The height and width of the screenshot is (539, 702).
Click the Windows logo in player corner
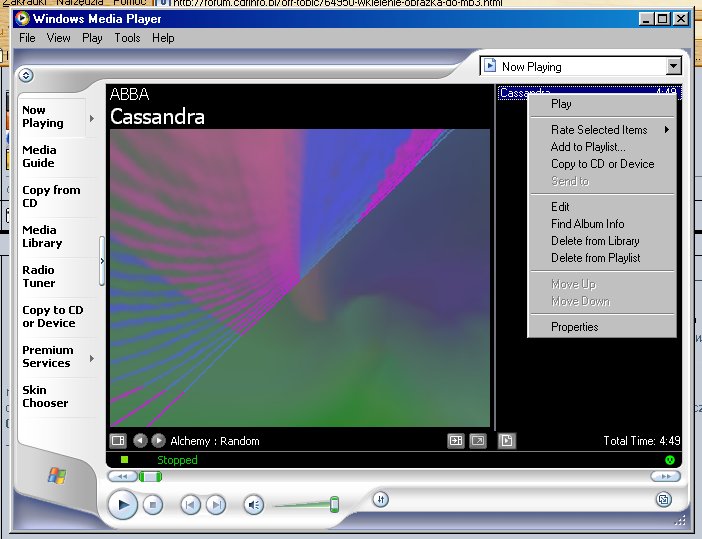click(x=57, y=475)
